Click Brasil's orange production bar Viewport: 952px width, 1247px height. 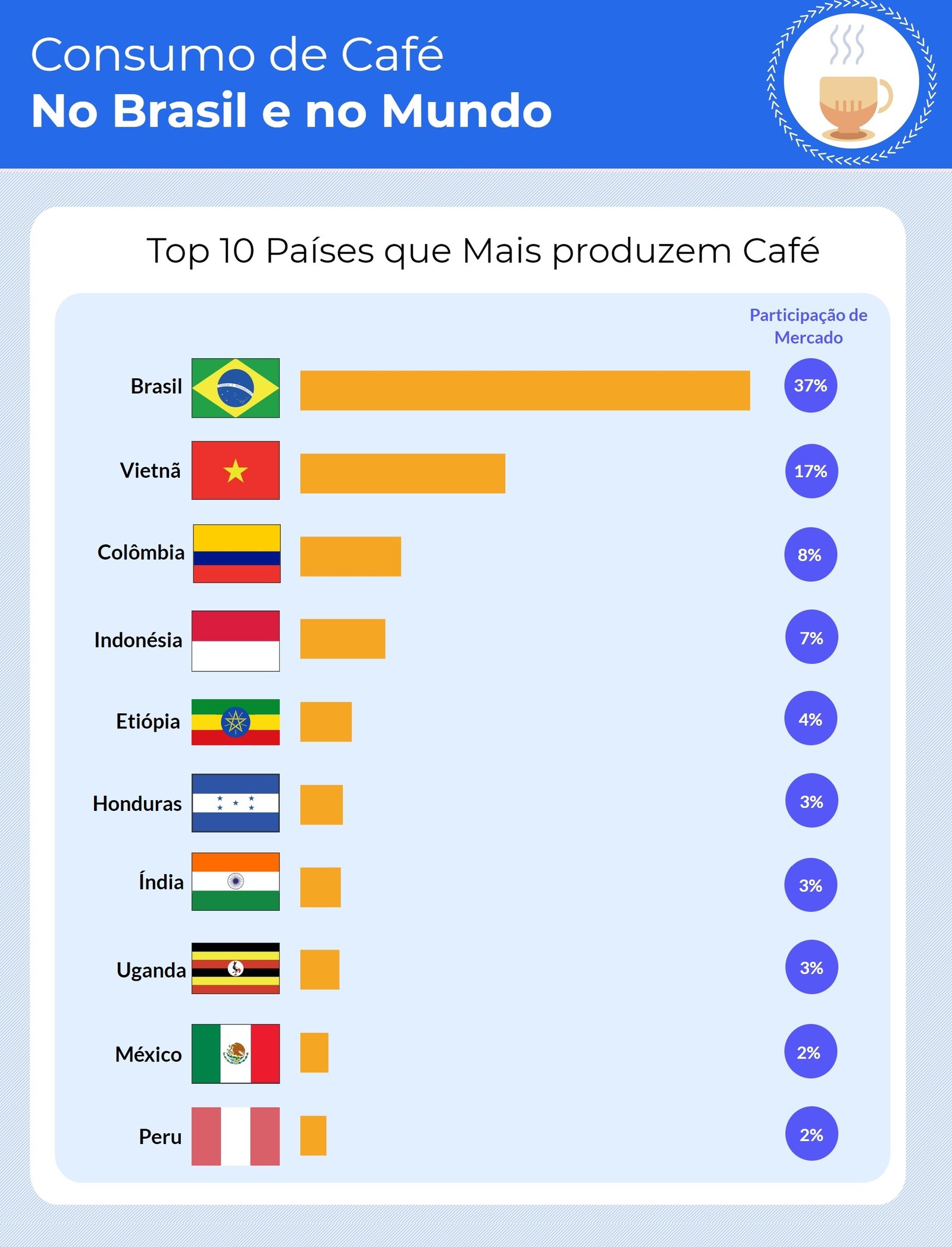point(525,390)
